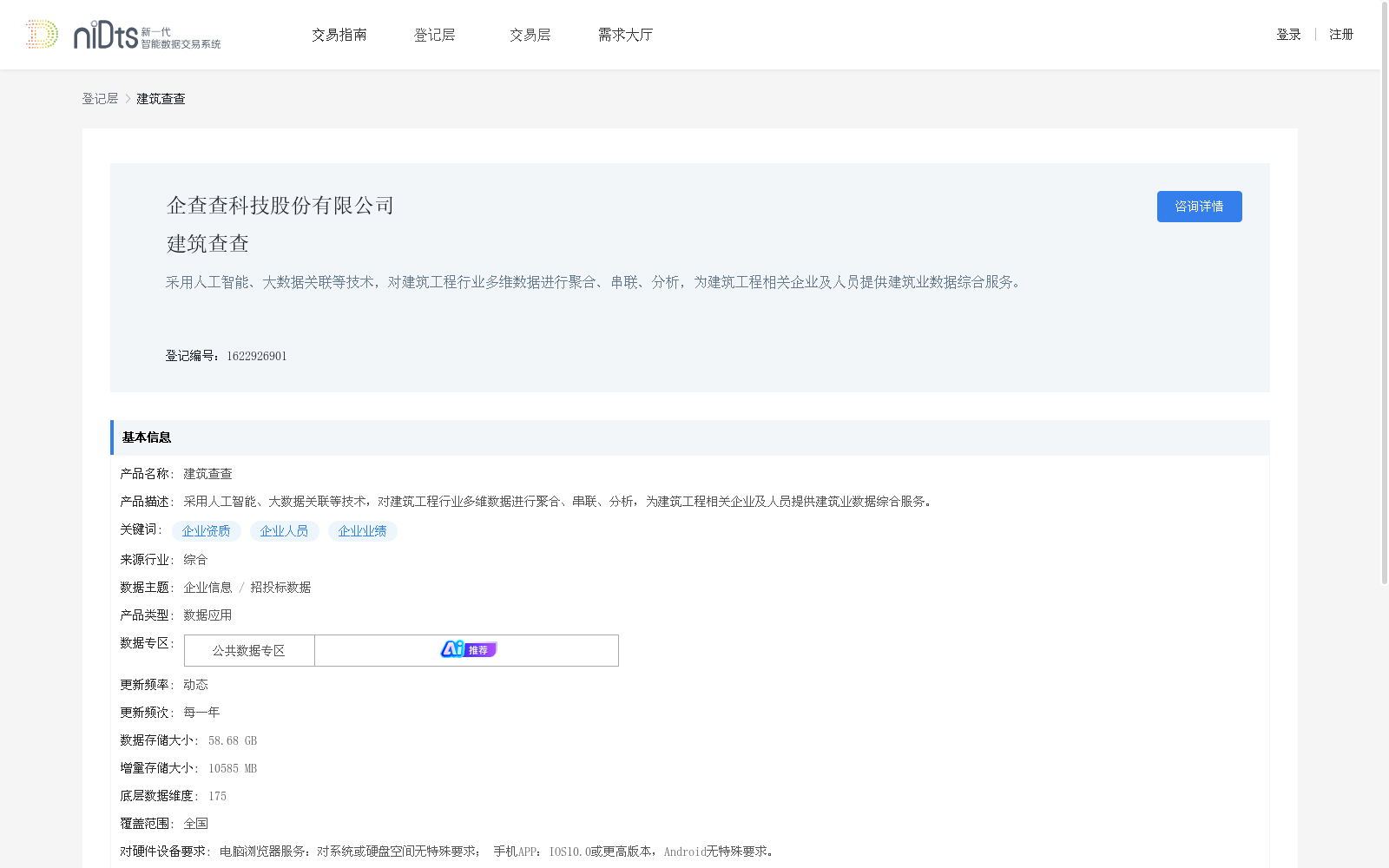This screenshot has height=868, width=1389.
Task: Click update frequency 每一年
Action: pos(201,713)
